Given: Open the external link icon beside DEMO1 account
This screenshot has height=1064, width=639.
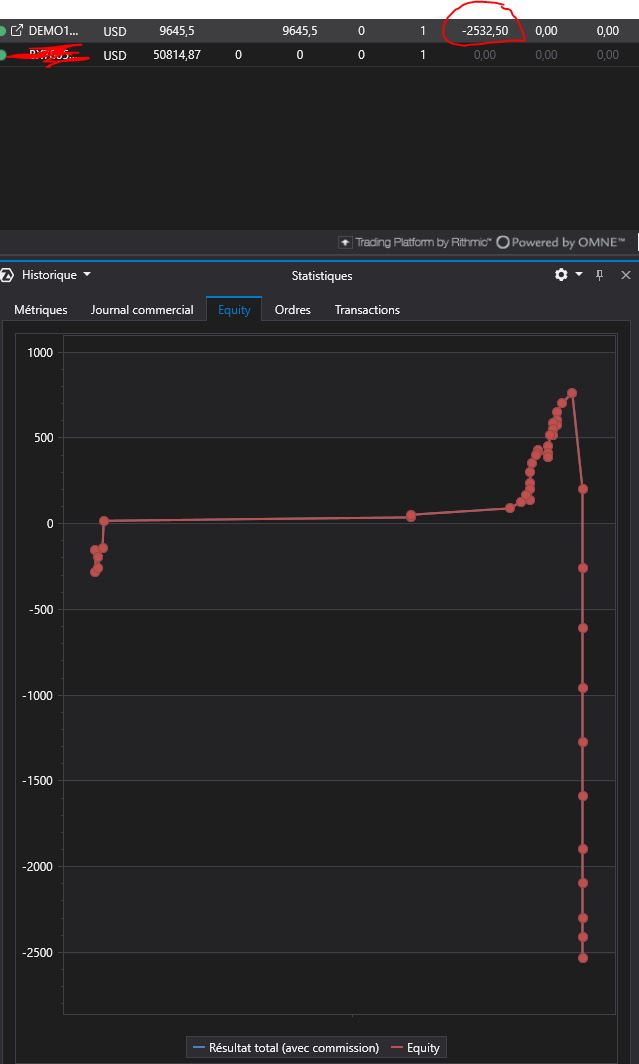Looking at the screenshot, I should (x=18, y=31).
